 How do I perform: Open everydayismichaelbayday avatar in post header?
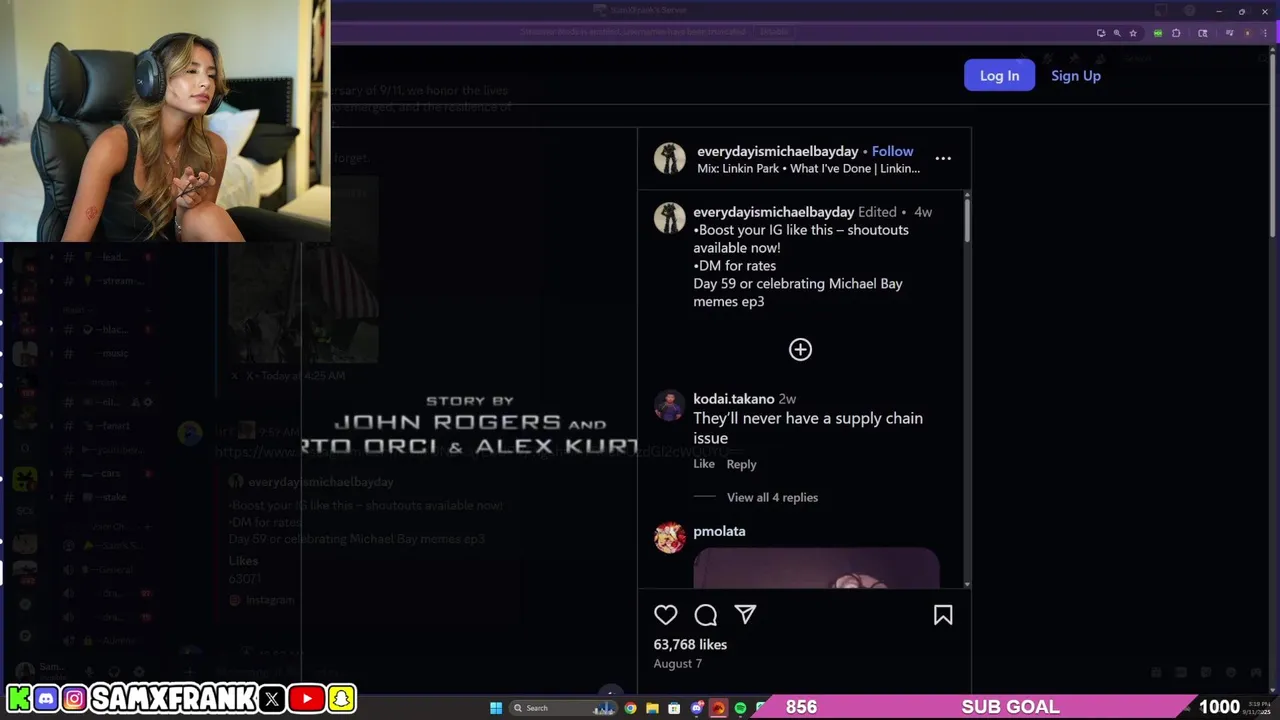(x=670, y=158)
